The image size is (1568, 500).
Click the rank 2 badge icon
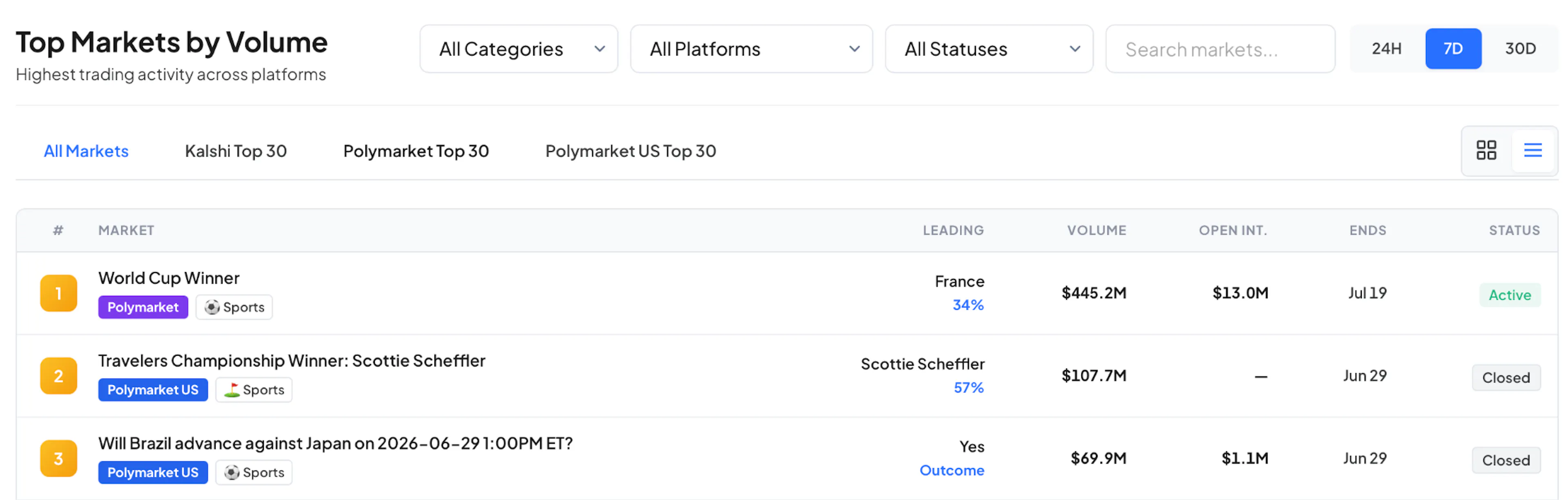58,376
